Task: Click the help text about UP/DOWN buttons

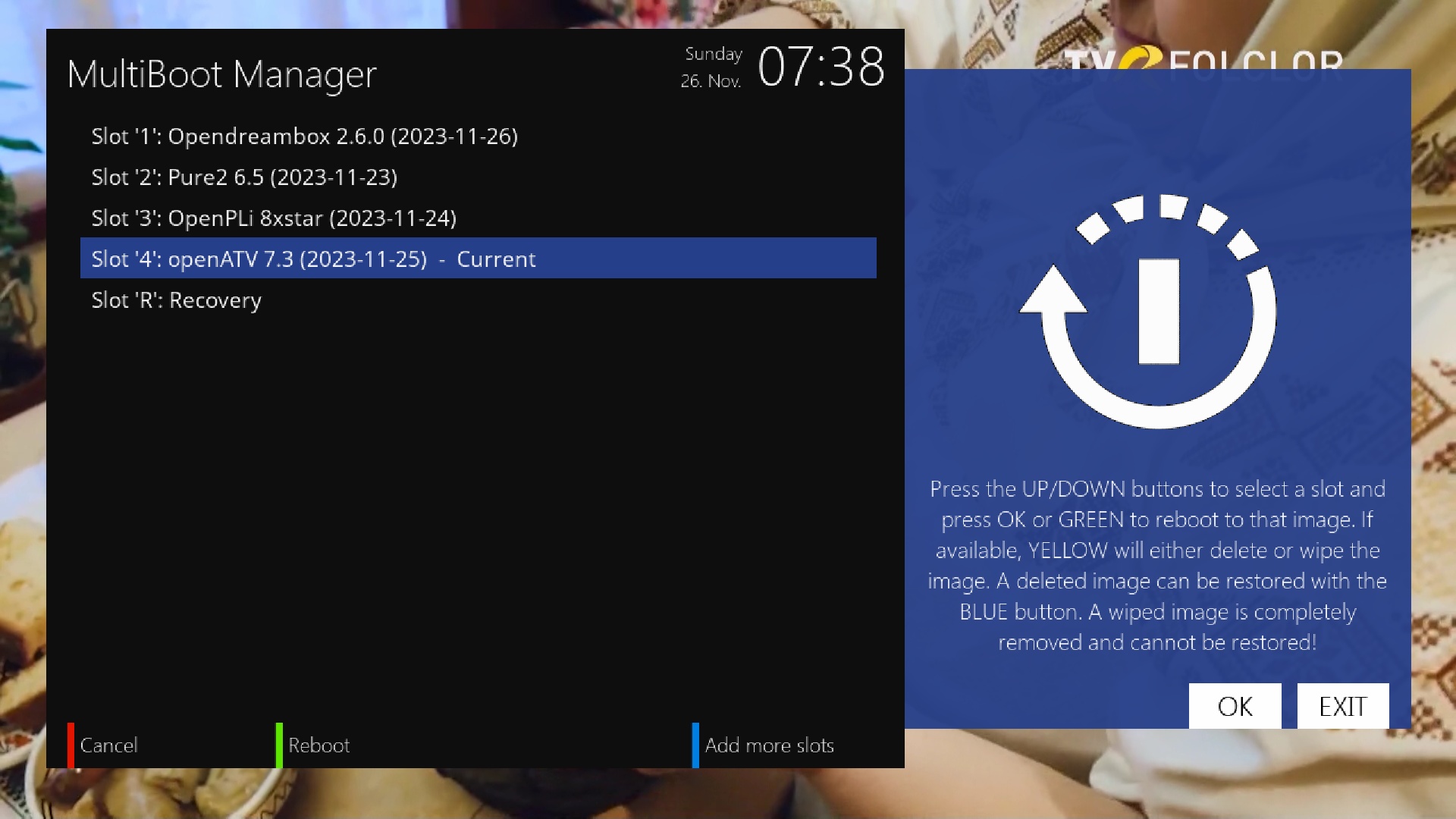Action: coord(1157,565)
